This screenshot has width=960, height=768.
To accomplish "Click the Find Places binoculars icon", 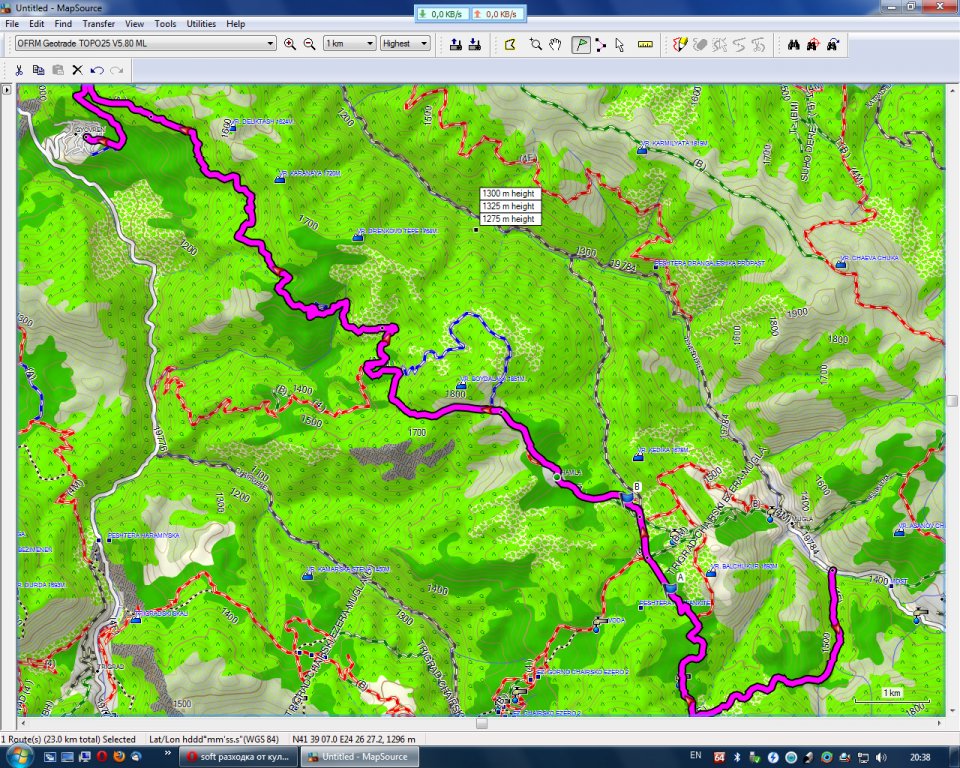I will point(793,44).
